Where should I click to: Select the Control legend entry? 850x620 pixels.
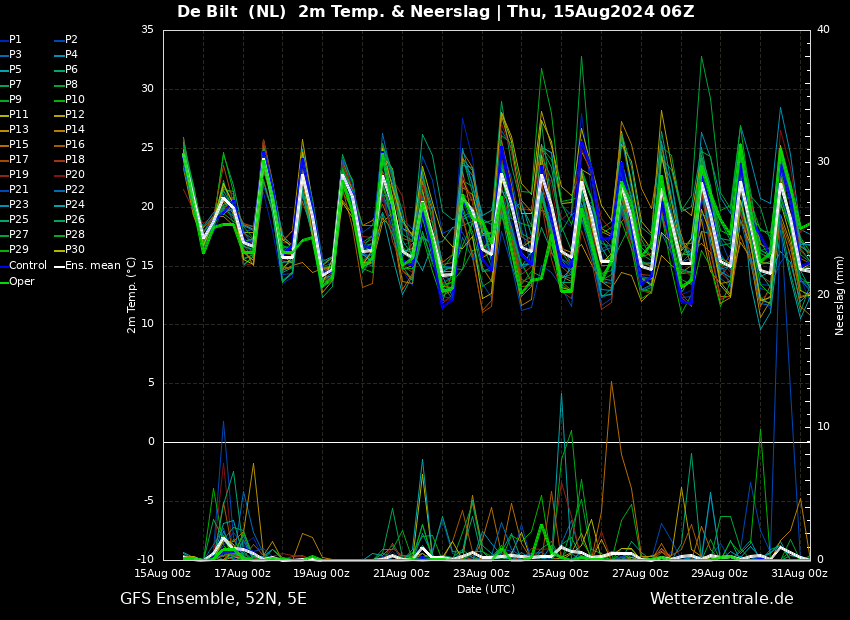[x=24, y=266]
